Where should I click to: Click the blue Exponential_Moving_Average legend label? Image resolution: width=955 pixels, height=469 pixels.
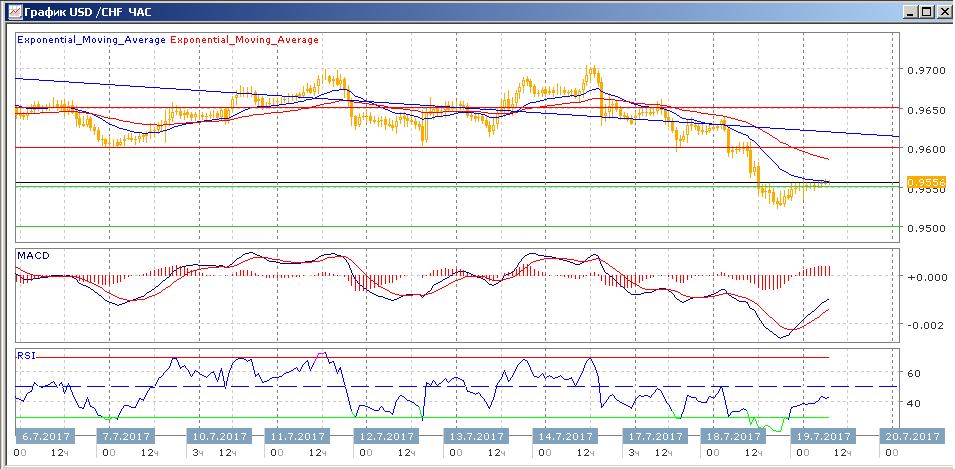92,40
